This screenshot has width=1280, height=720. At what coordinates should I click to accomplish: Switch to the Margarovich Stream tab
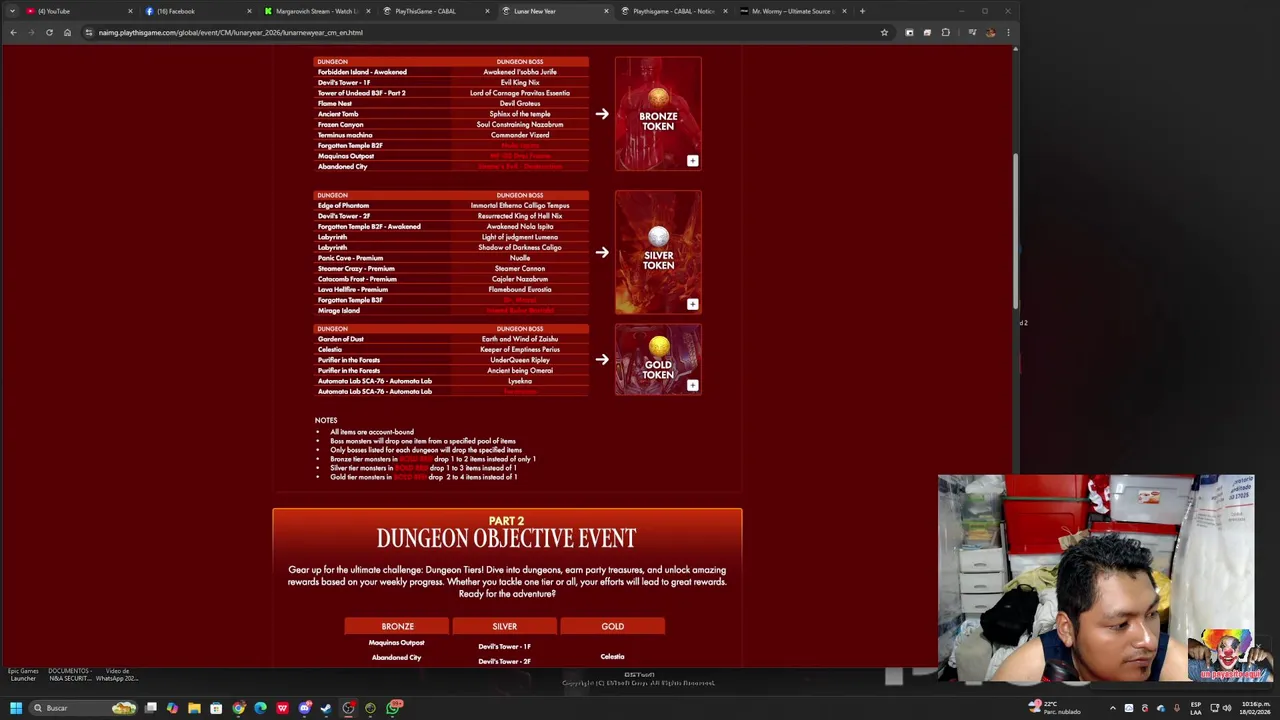pos(317,11)
